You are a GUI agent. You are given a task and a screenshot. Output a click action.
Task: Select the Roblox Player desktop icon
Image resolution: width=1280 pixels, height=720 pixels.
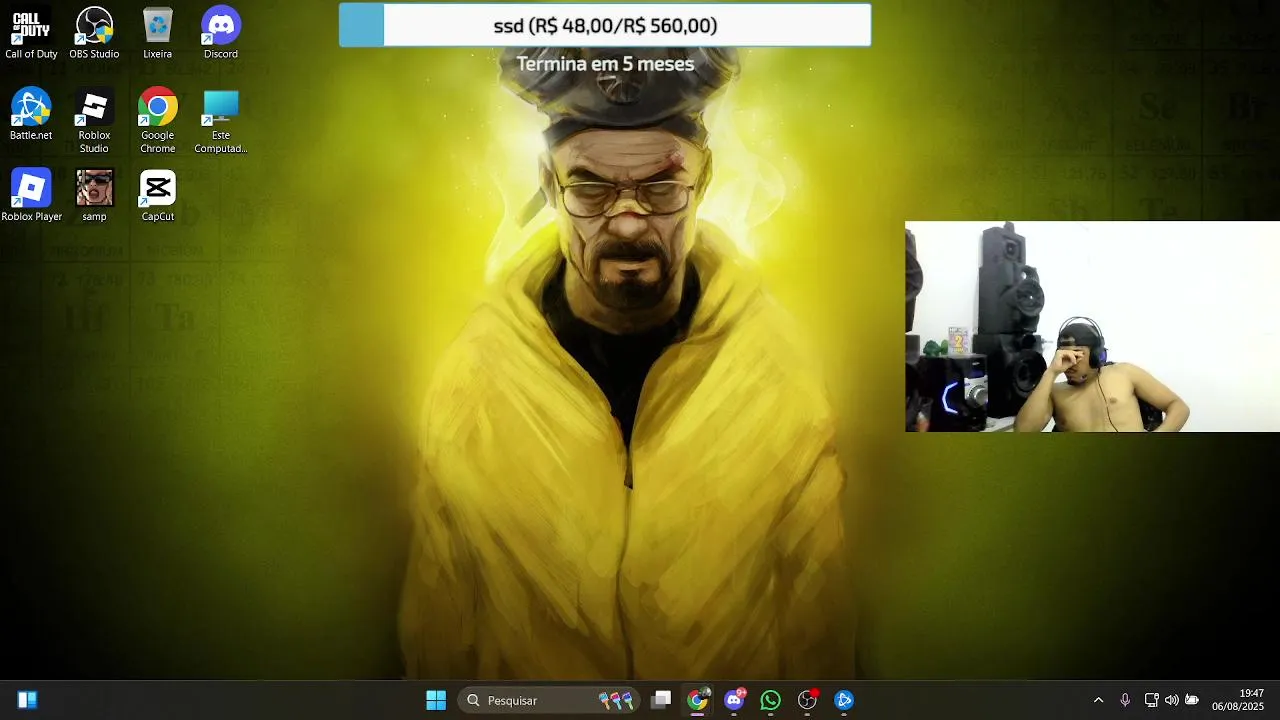[31, 196]
